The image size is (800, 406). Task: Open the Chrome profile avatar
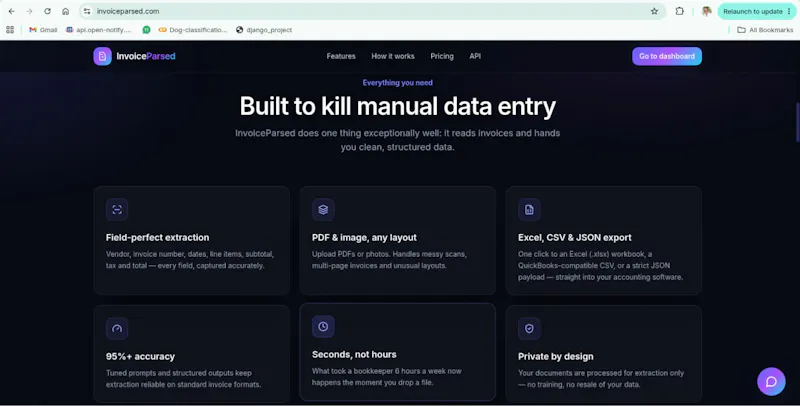click(x=706, y=11)
